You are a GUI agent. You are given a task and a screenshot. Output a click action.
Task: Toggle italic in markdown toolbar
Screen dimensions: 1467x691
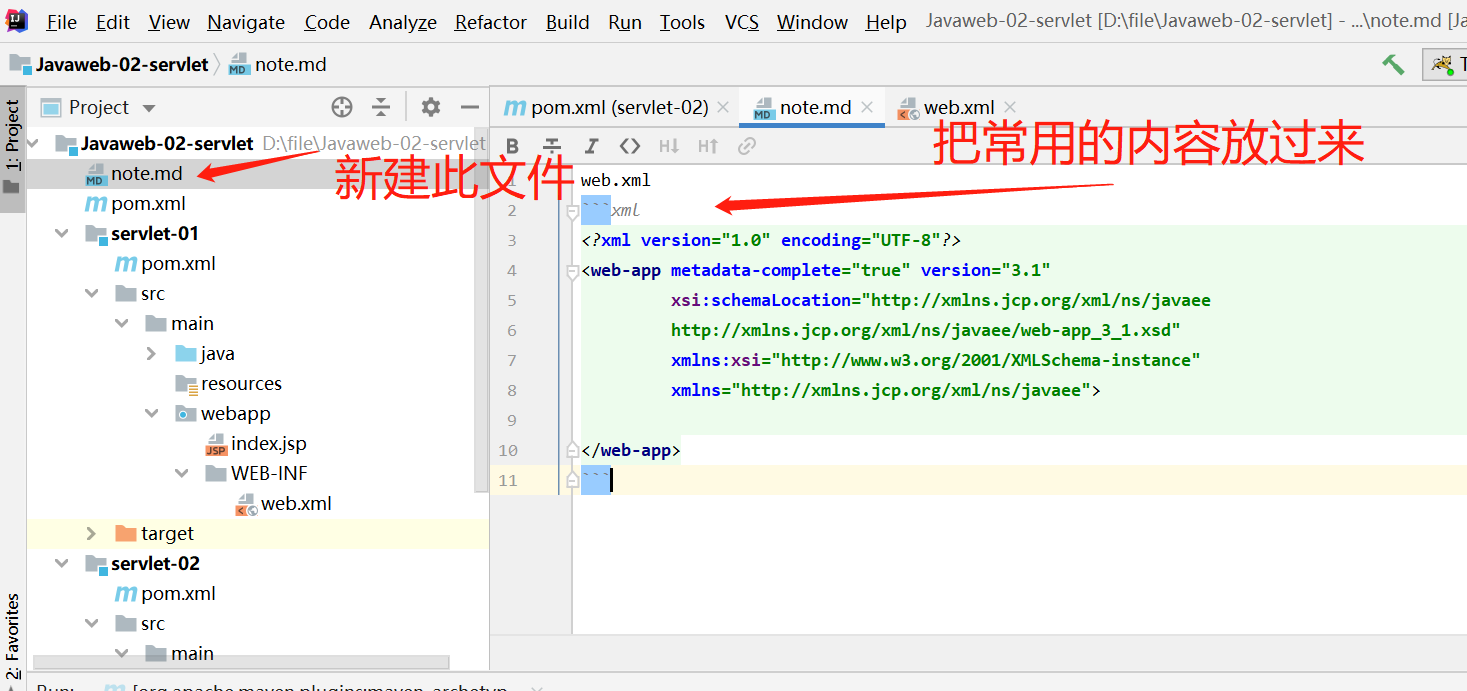pyautogui.click(x=591, y=146)
